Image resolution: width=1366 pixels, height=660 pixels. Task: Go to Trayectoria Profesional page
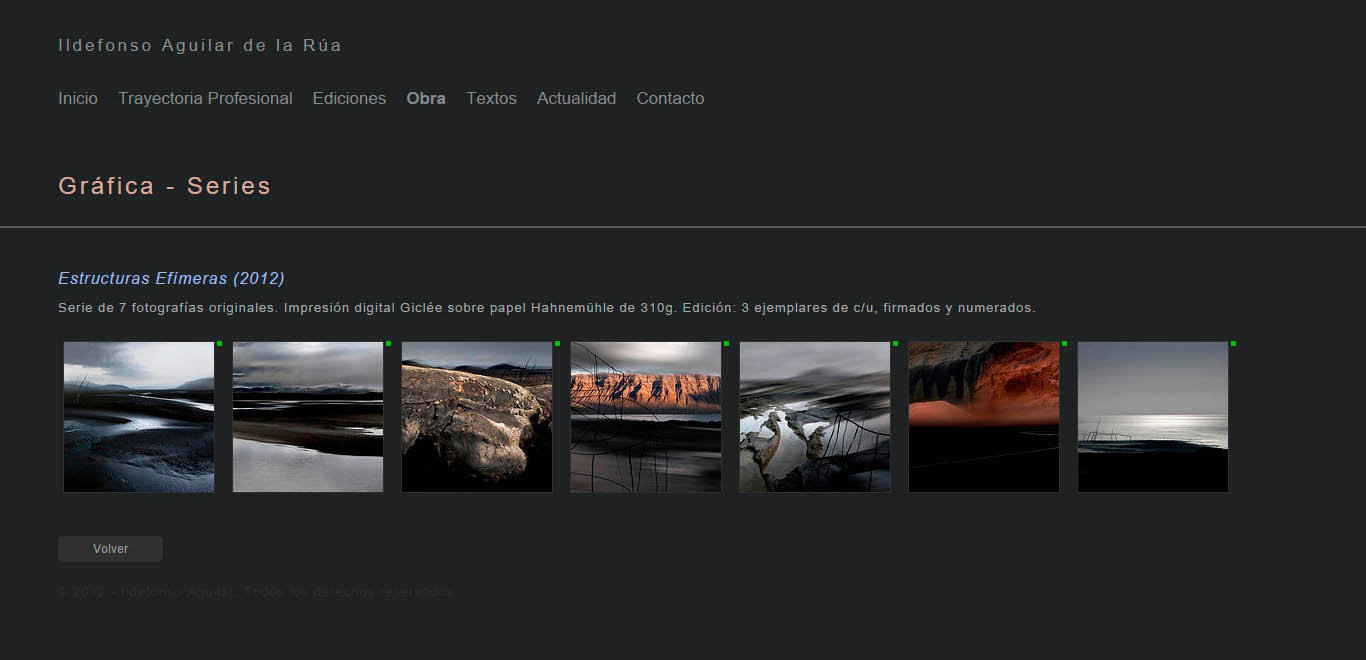pos(205,98)
